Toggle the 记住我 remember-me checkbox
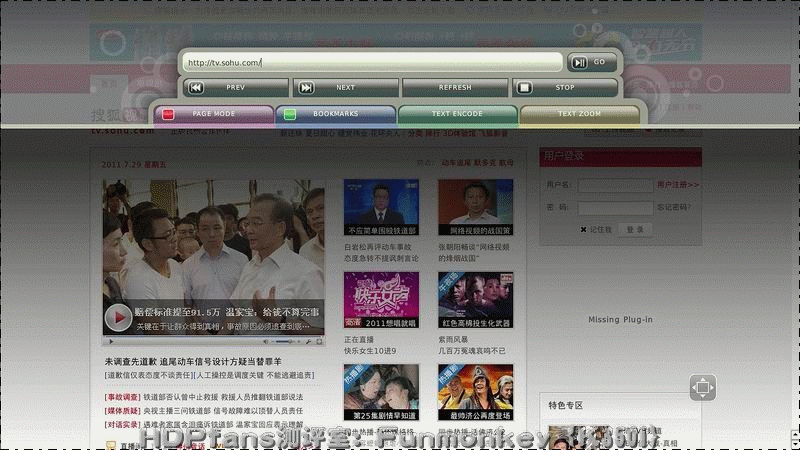800x450 pixels. click(x=583, y=230)
